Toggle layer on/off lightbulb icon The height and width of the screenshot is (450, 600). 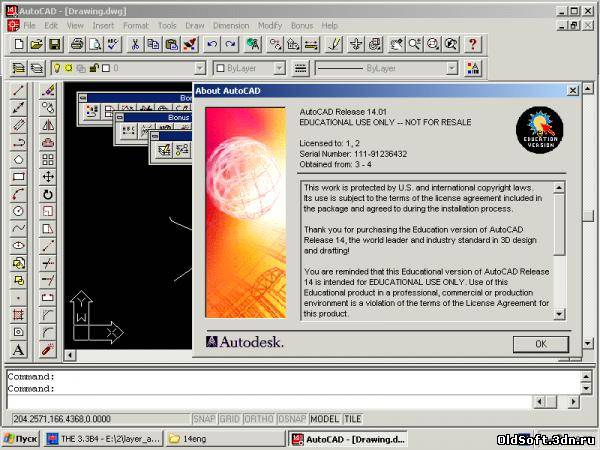(57, 68)
